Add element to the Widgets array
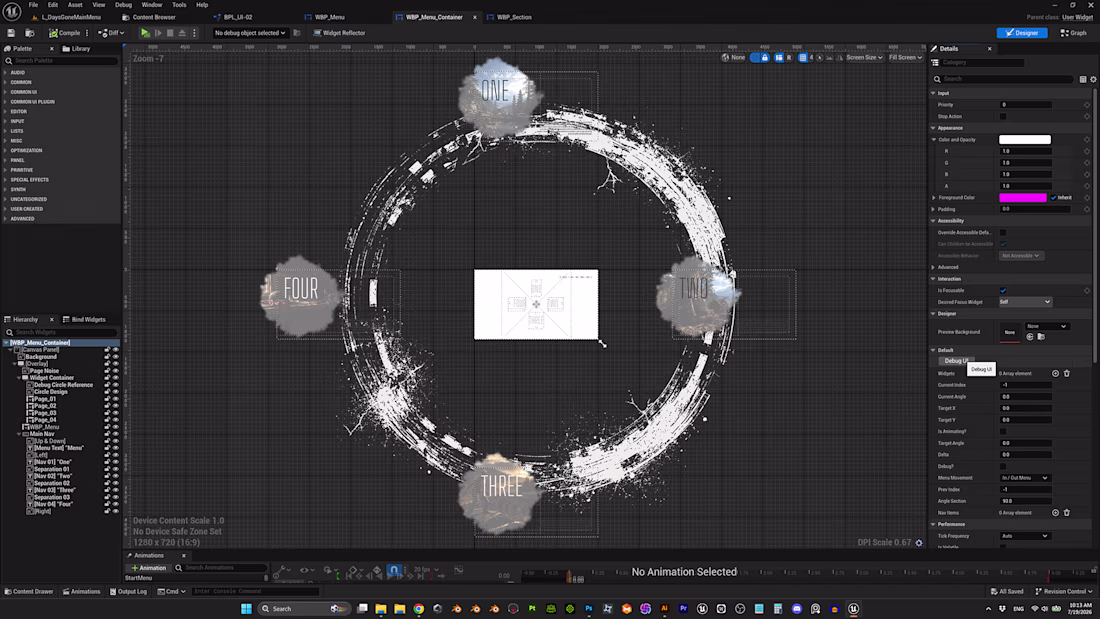This screenshot has height=619, width=1100. [x=1055, y=373]
